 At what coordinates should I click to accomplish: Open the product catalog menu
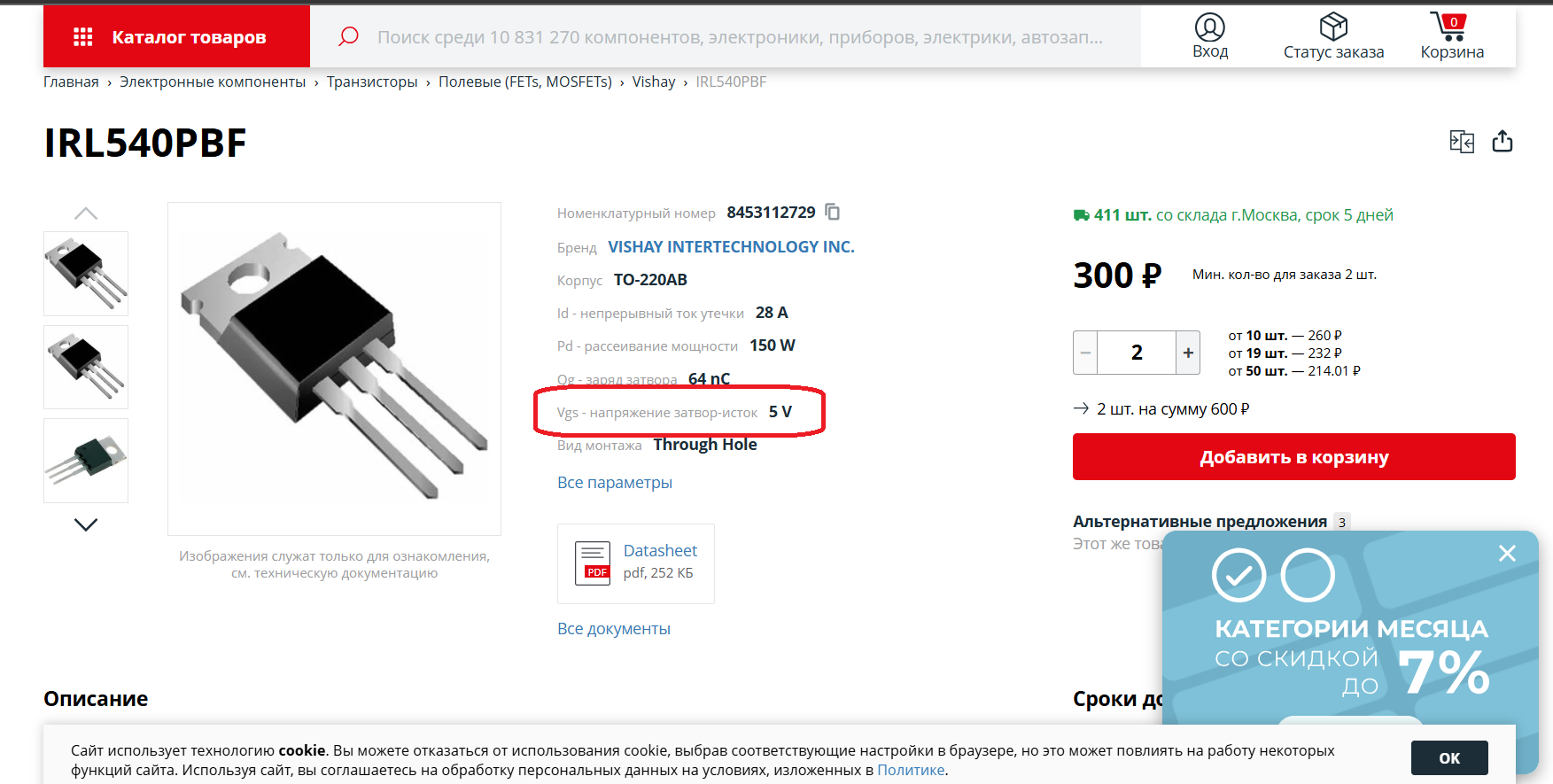pyautogui.click(x=176, y=37)
